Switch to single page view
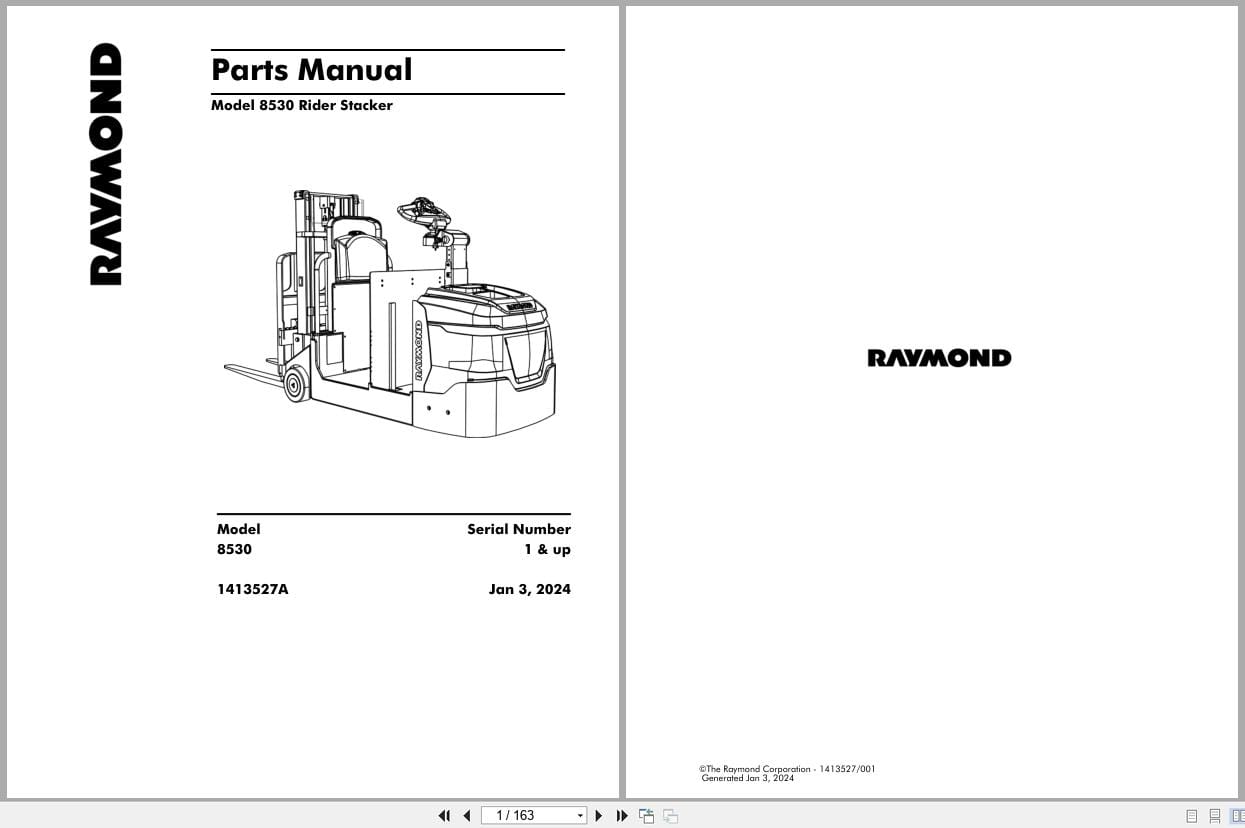This screenshot has width=1245, height=828. (1191, 816)
